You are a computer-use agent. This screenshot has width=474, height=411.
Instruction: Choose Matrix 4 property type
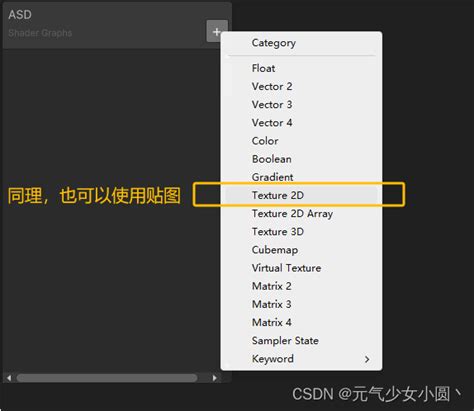[x=301, y=322]
